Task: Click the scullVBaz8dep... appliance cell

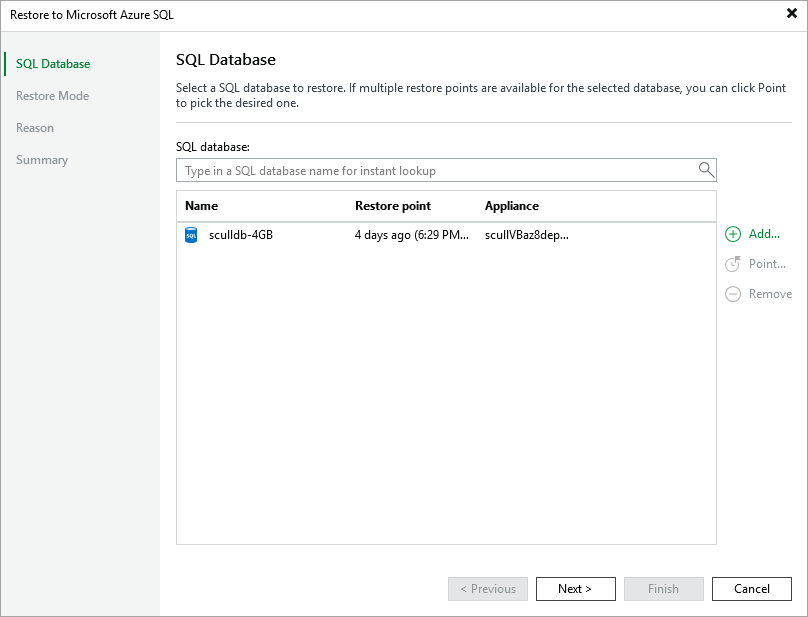Action: pos(527,235)
